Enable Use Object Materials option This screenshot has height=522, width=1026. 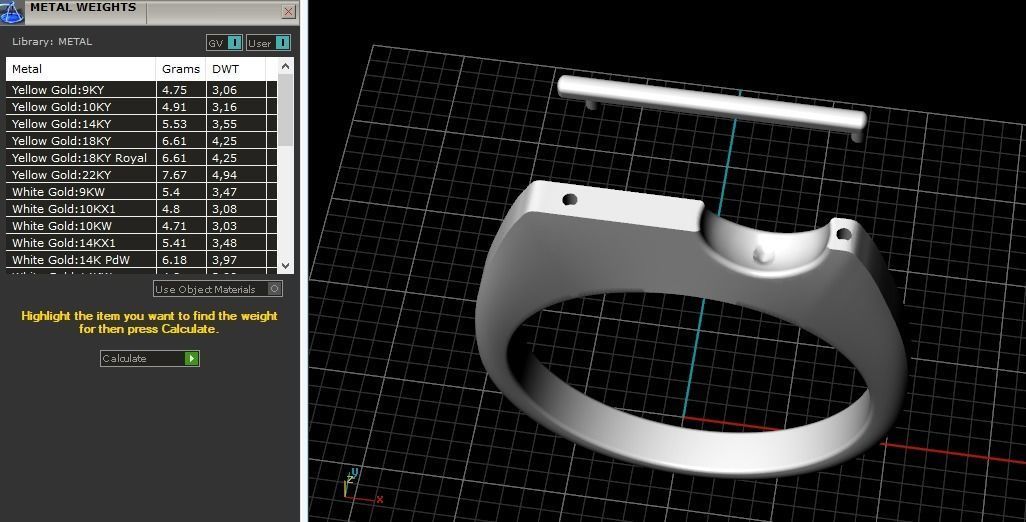[218, 289]
